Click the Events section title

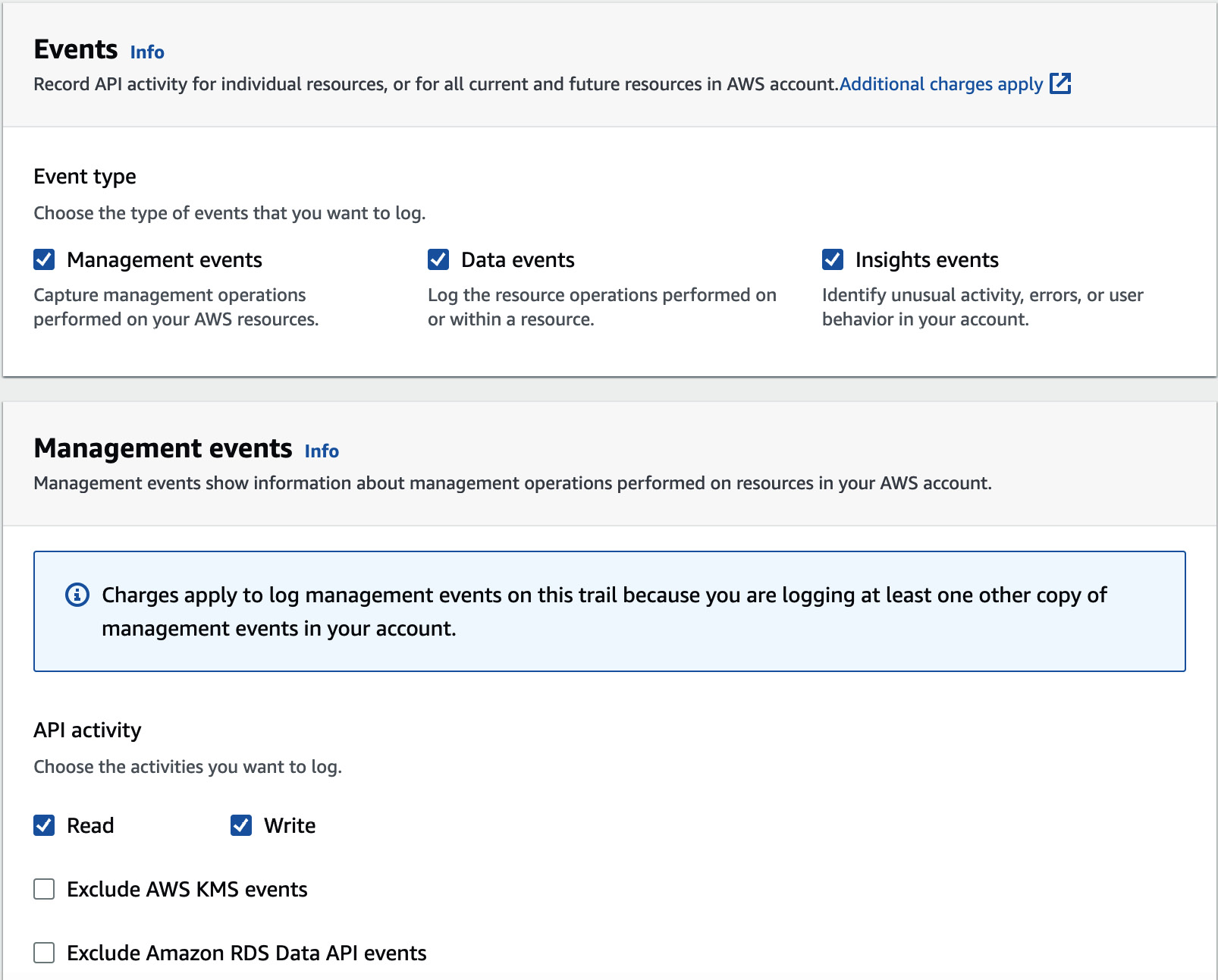(76, 49)
